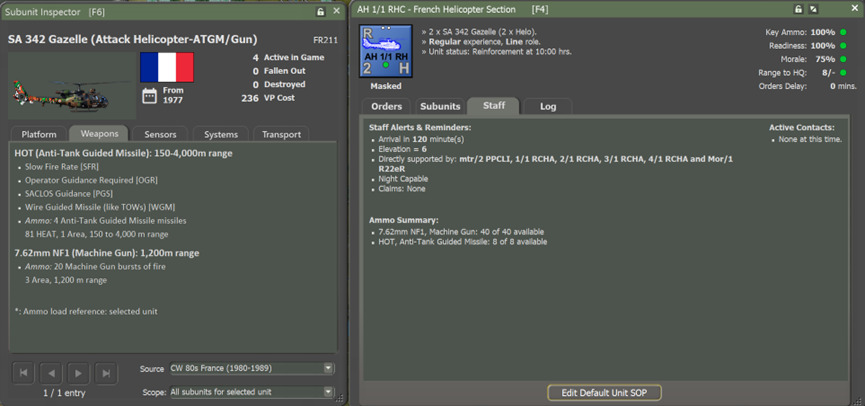
Task: Click the pop-out arrow icon in unit window
Action: coord(814,10)
